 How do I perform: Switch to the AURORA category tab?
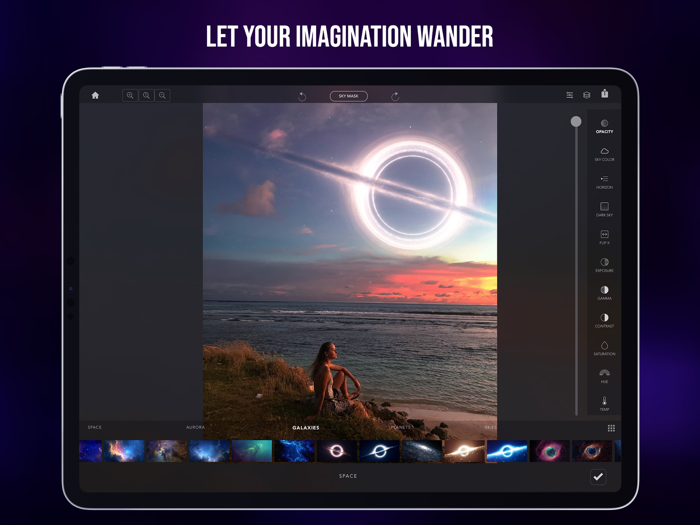point(196,427)
